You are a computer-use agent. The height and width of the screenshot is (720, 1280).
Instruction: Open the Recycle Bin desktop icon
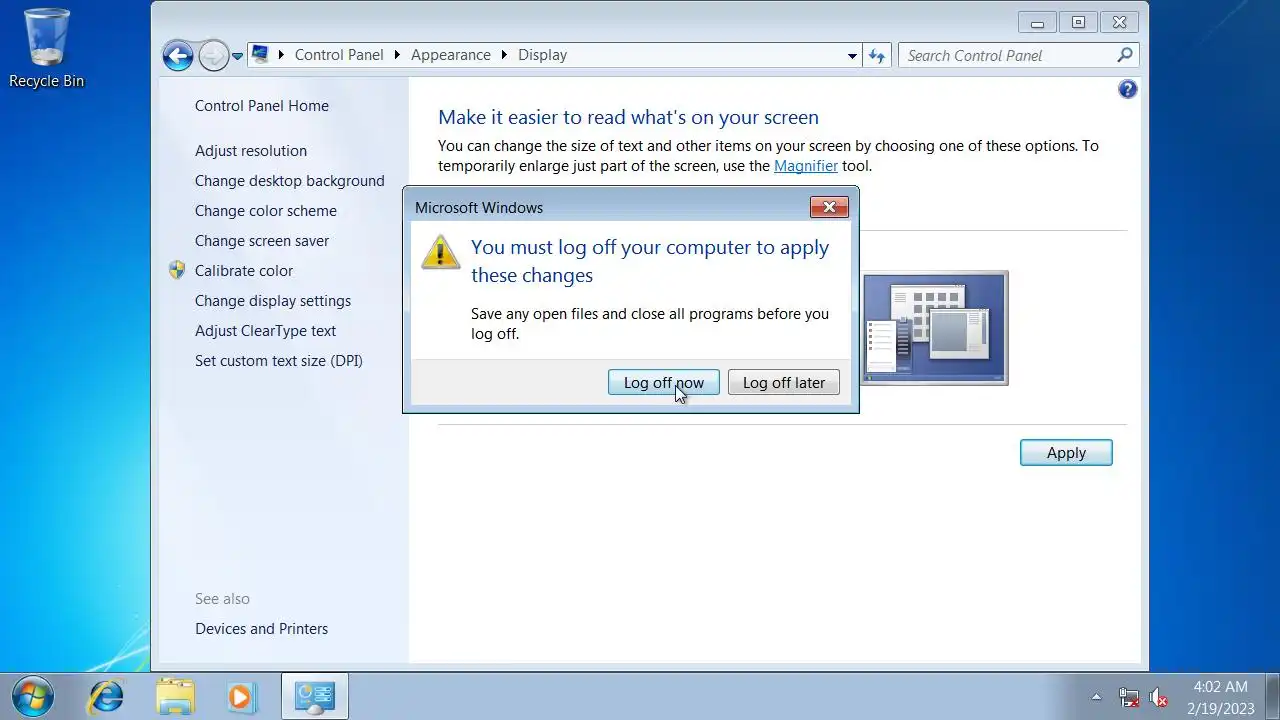(x=46, y=49)
